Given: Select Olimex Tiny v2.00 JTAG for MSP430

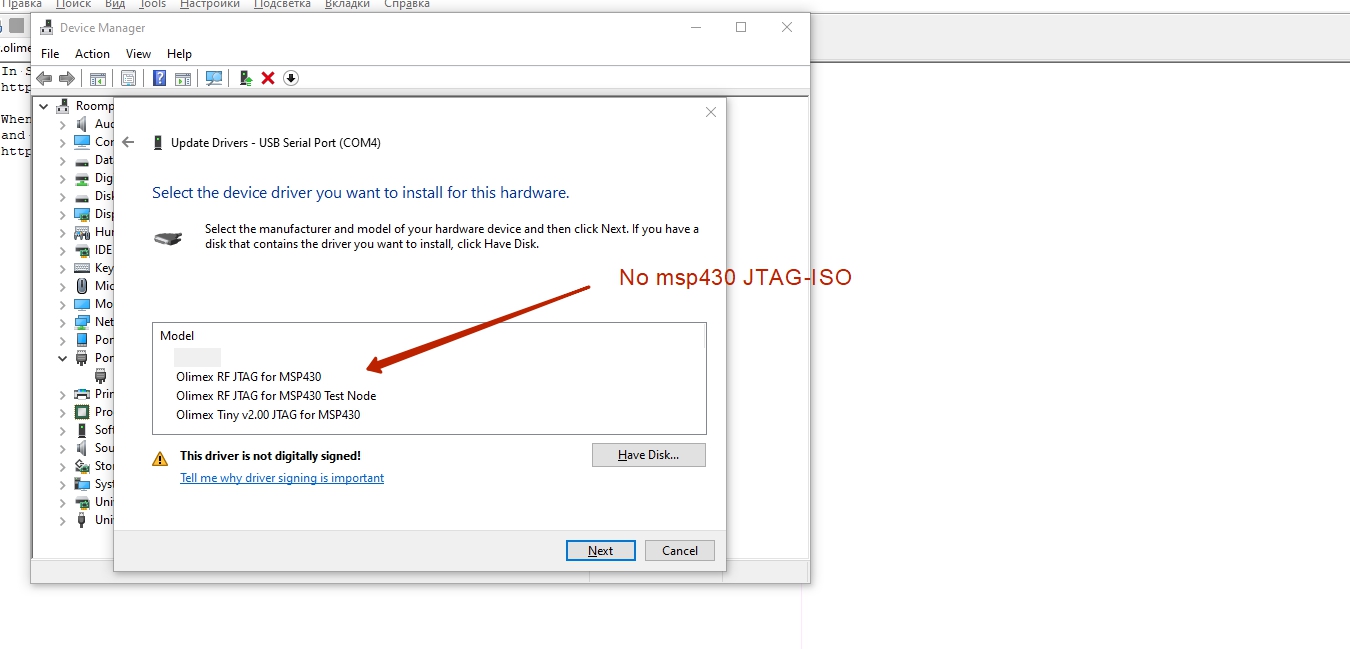Looking at the screenshot, I should [268, 414].
